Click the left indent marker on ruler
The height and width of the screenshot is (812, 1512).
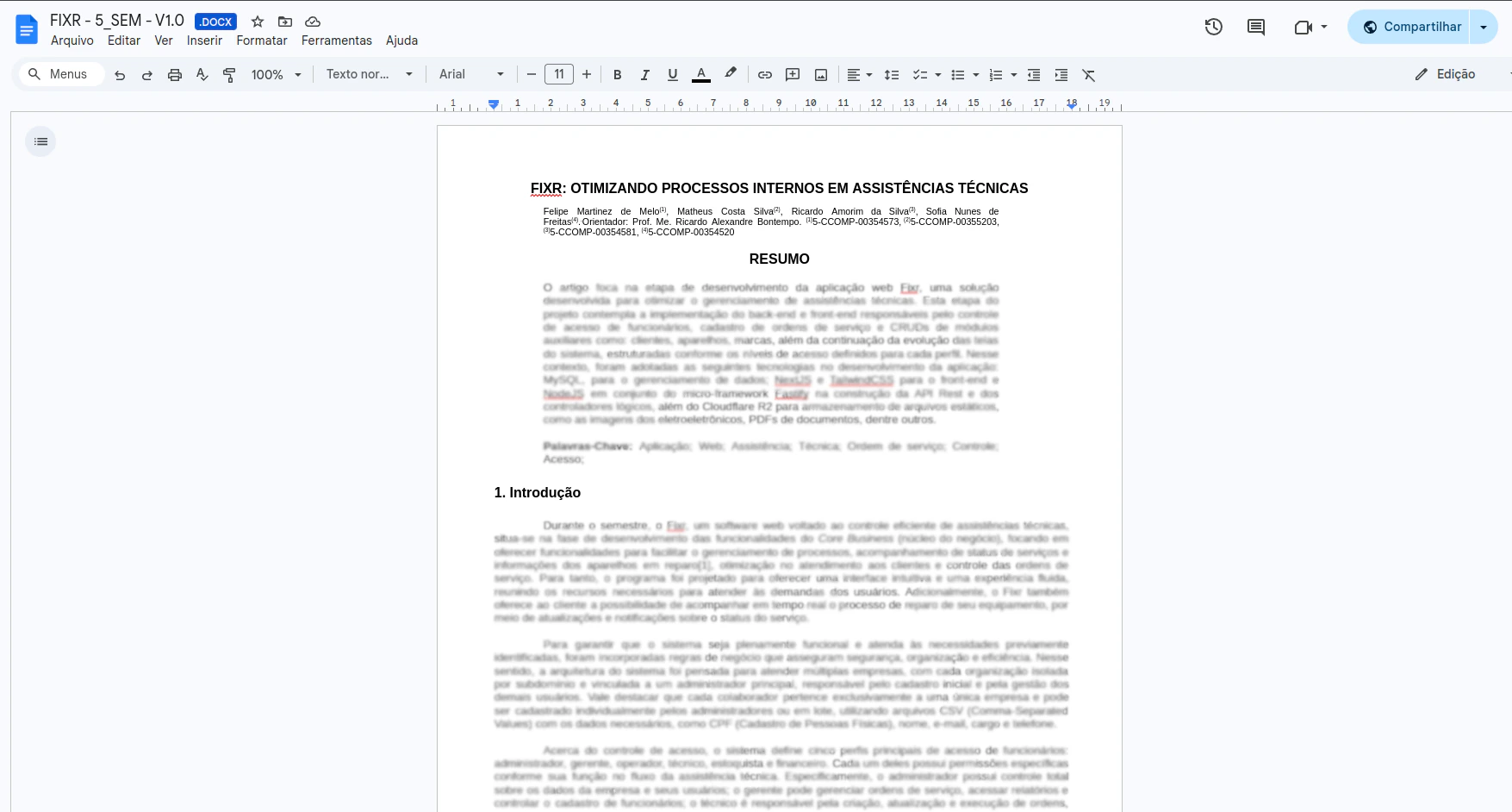pyautogui.click(x=494, y=104)
